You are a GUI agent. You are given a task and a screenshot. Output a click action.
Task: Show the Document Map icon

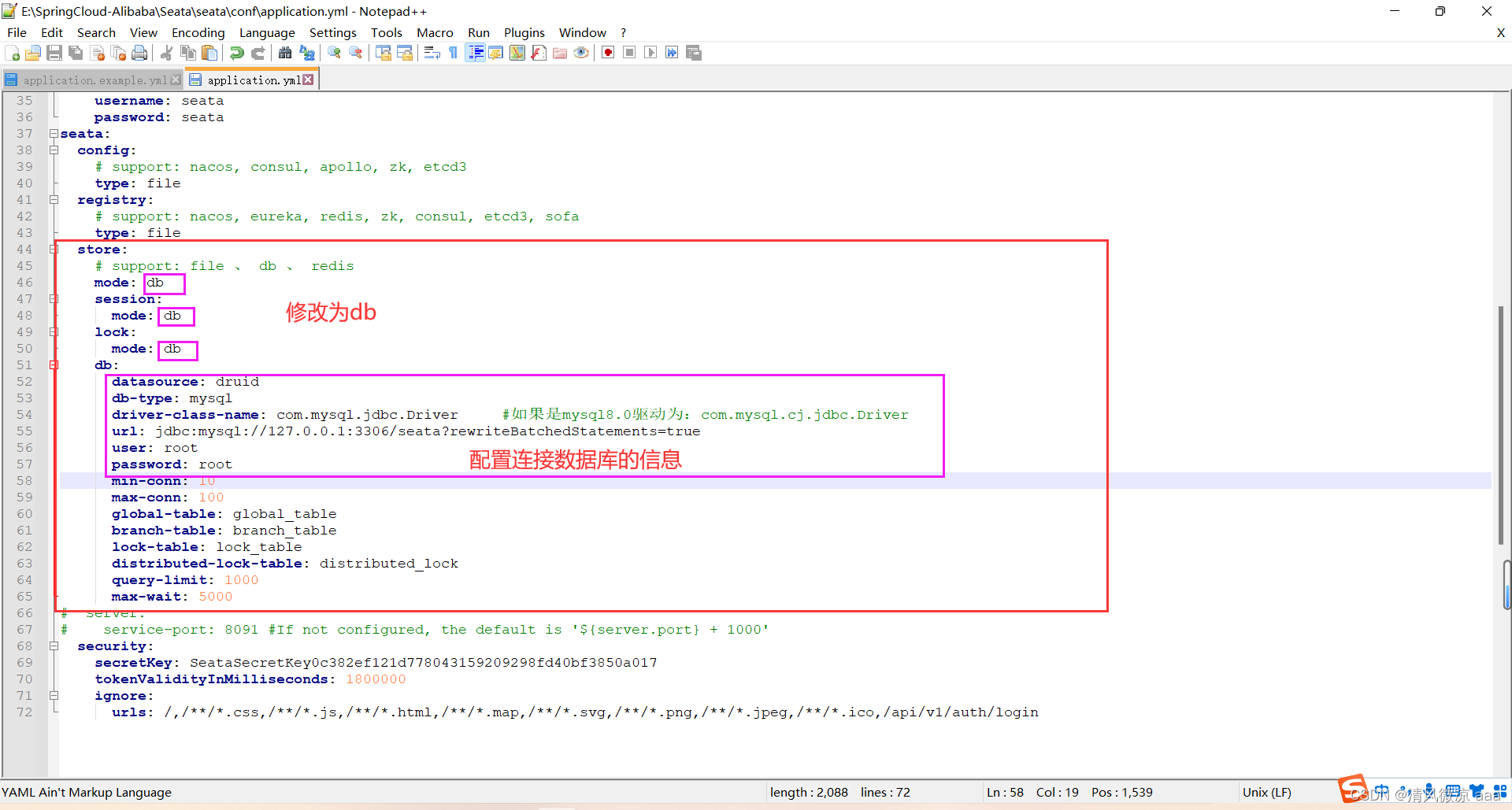tap(517, 53)
